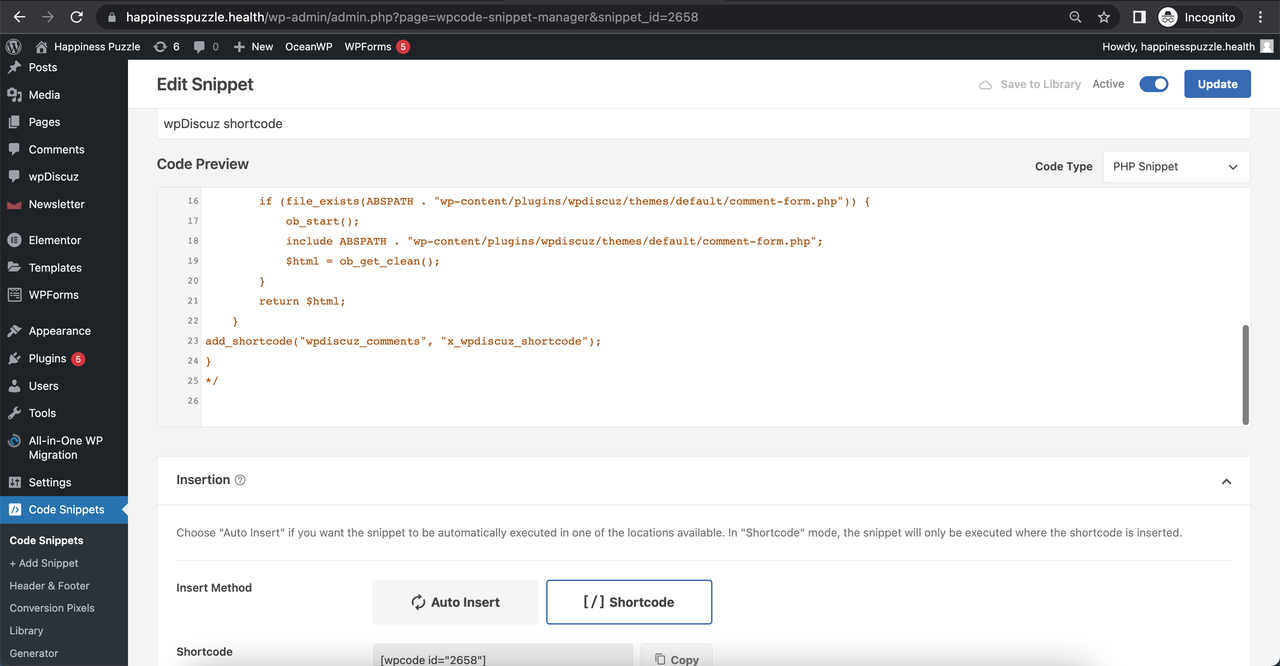This screenshot has height=666, width=1280.
Task: Click the code editor vertical scrollbar
Action: (1245, 375)
